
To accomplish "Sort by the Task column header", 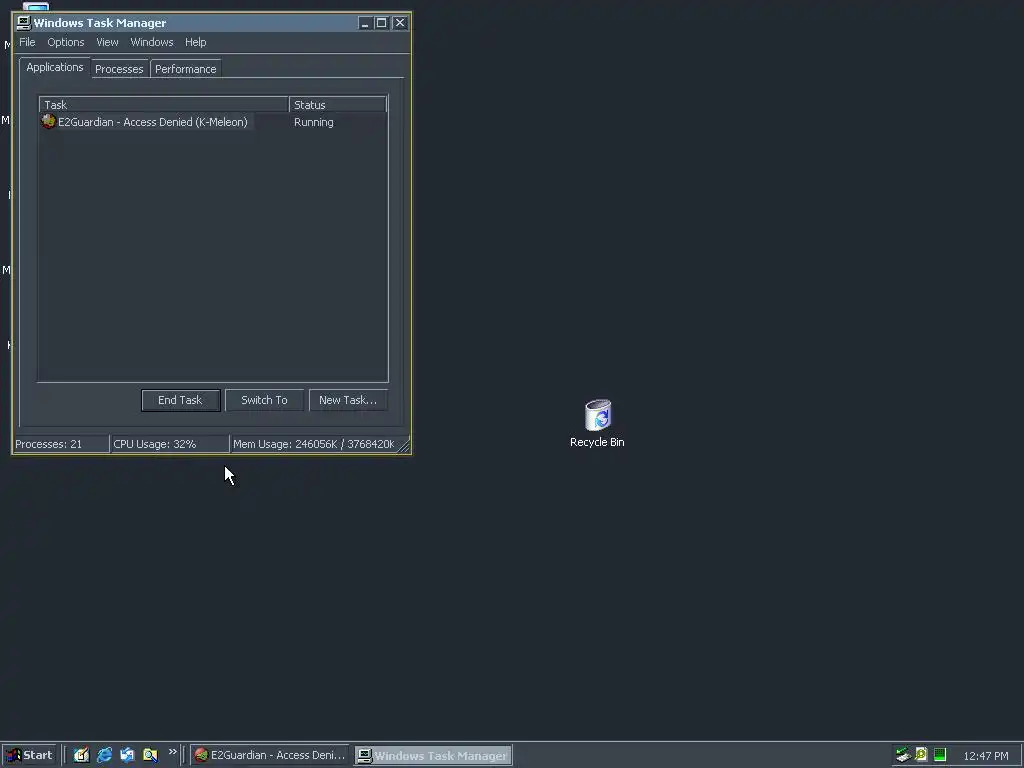I will (x=164, y=104).
